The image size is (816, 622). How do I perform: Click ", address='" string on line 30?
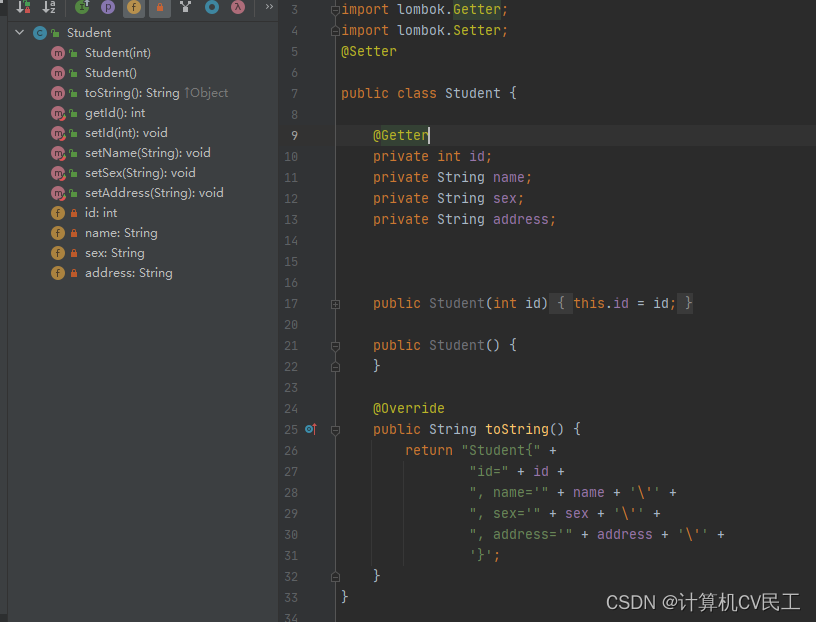(x=521, y=534)
